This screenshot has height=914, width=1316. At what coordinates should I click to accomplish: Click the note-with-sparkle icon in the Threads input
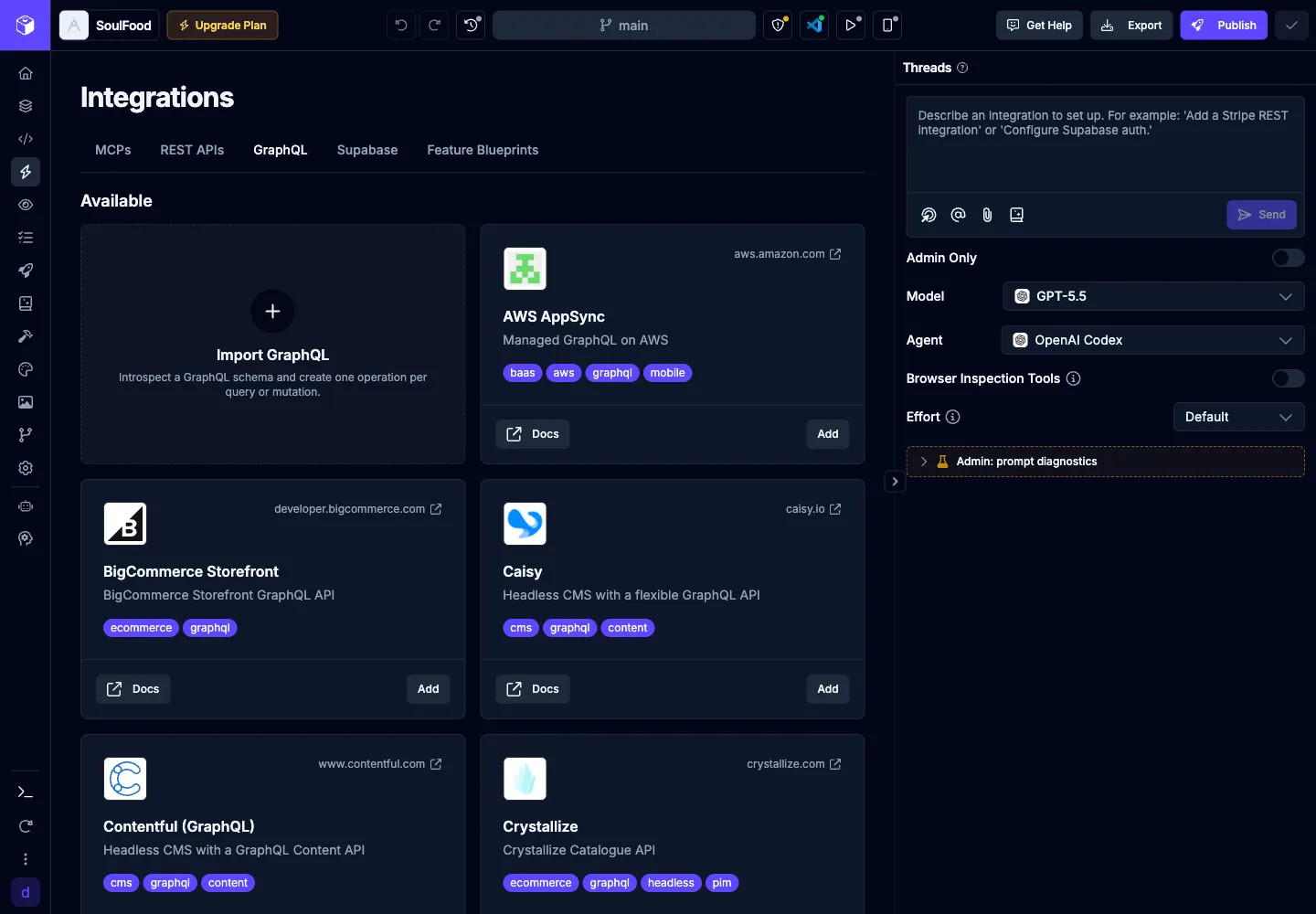coord(1016,215)
